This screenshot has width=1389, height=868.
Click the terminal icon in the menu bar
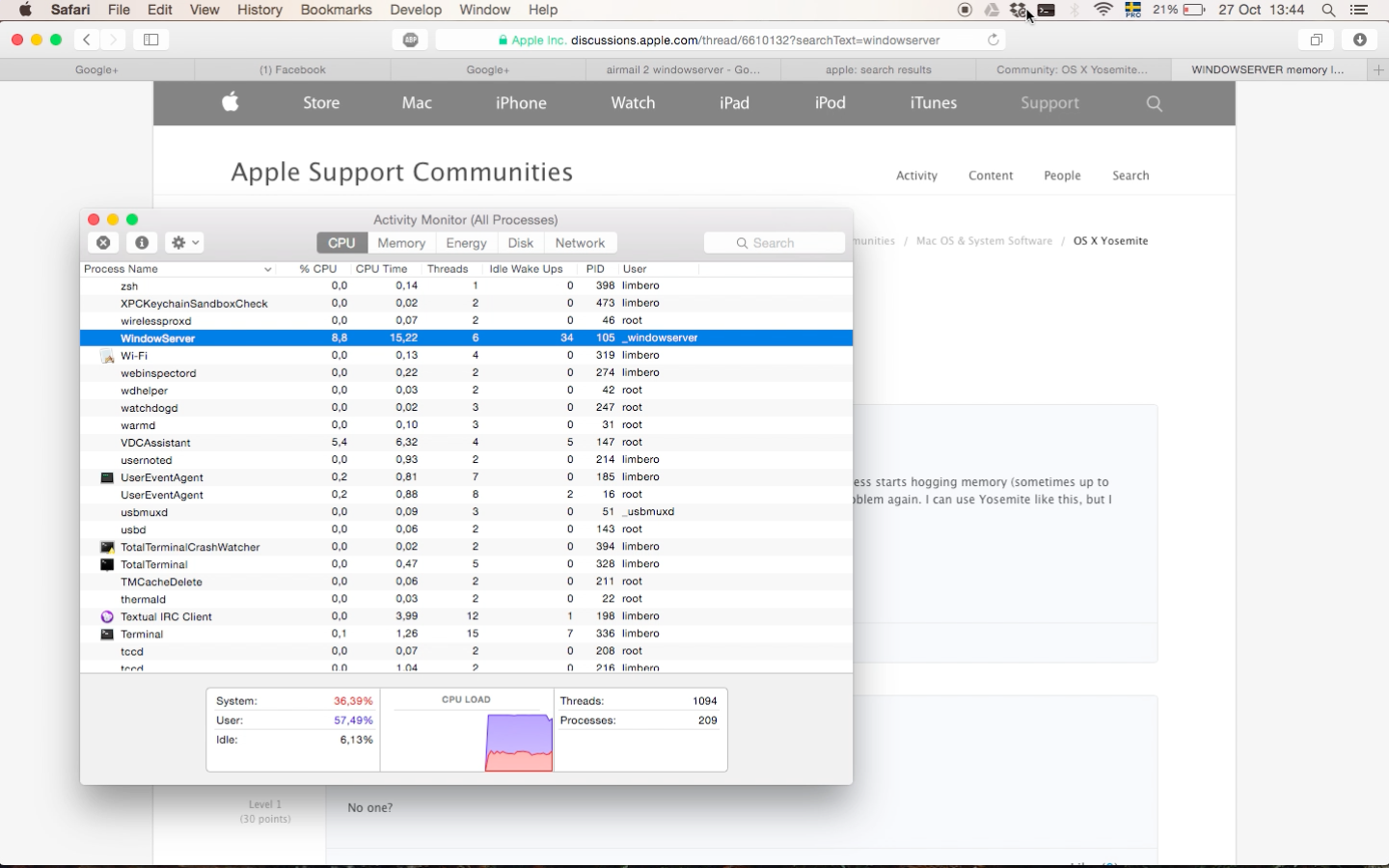[x=1047, y=10]
